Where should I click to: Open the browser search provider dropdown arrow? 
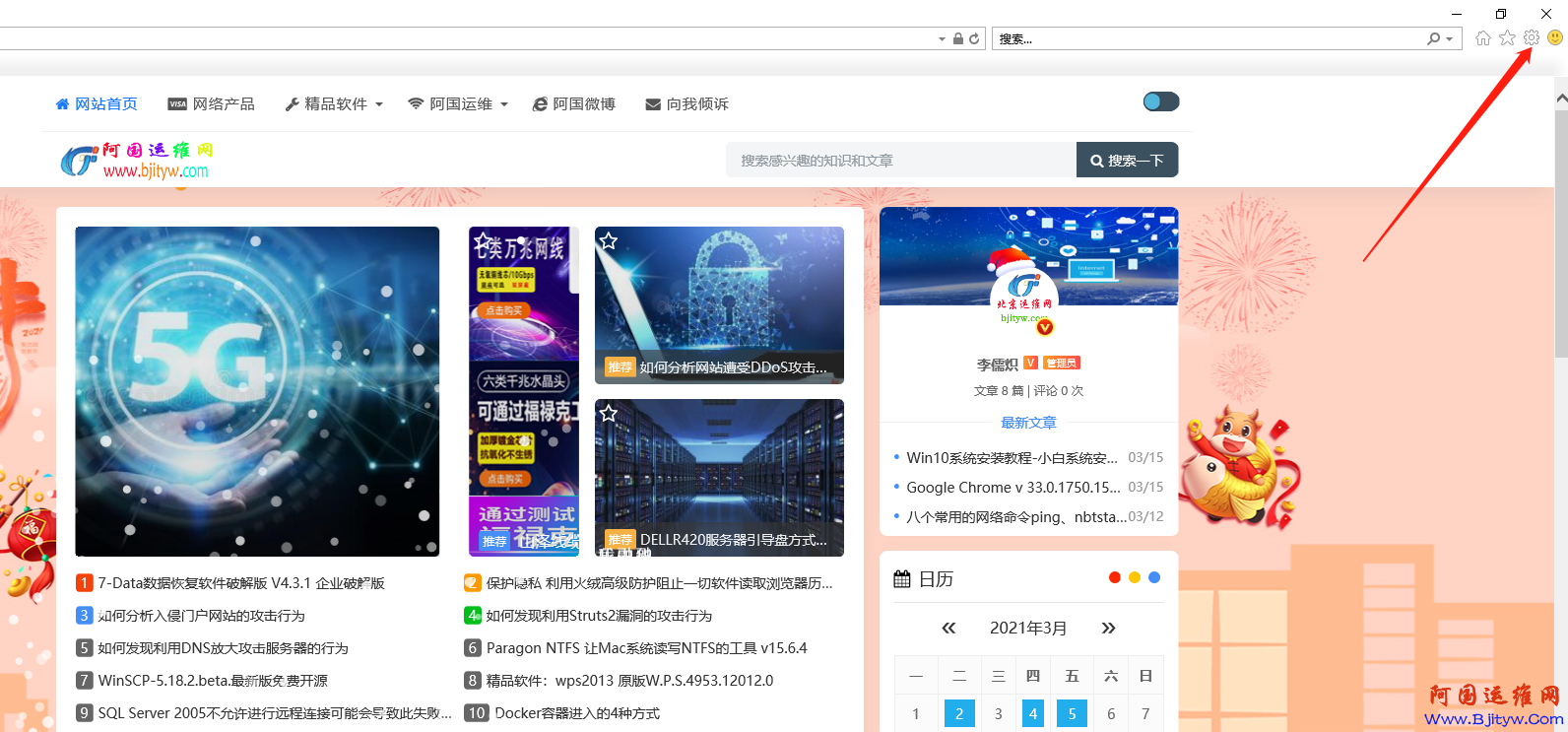point(1449,38)
